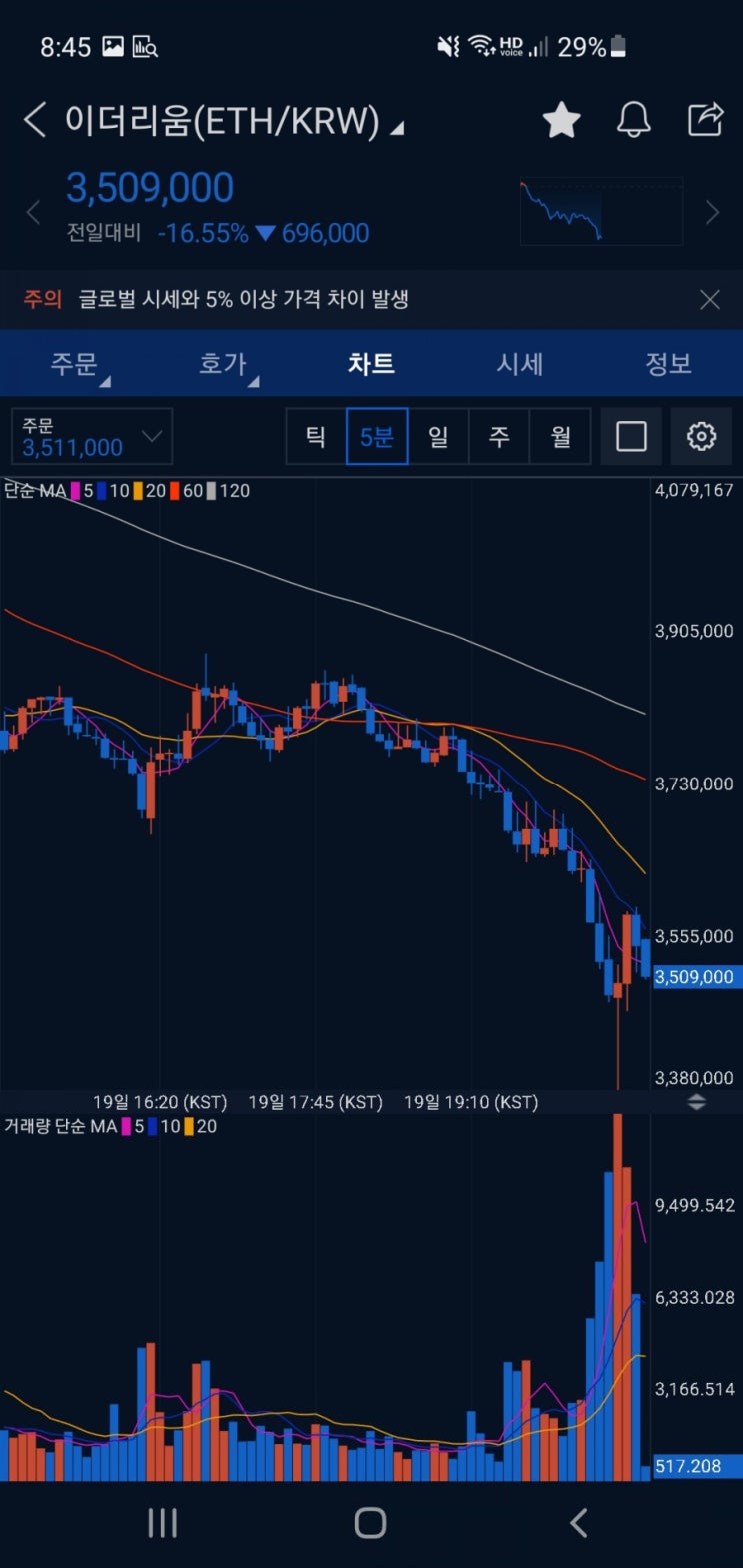Open price alert bell icon
743x1568 pixels.
(x=633, y=120)
